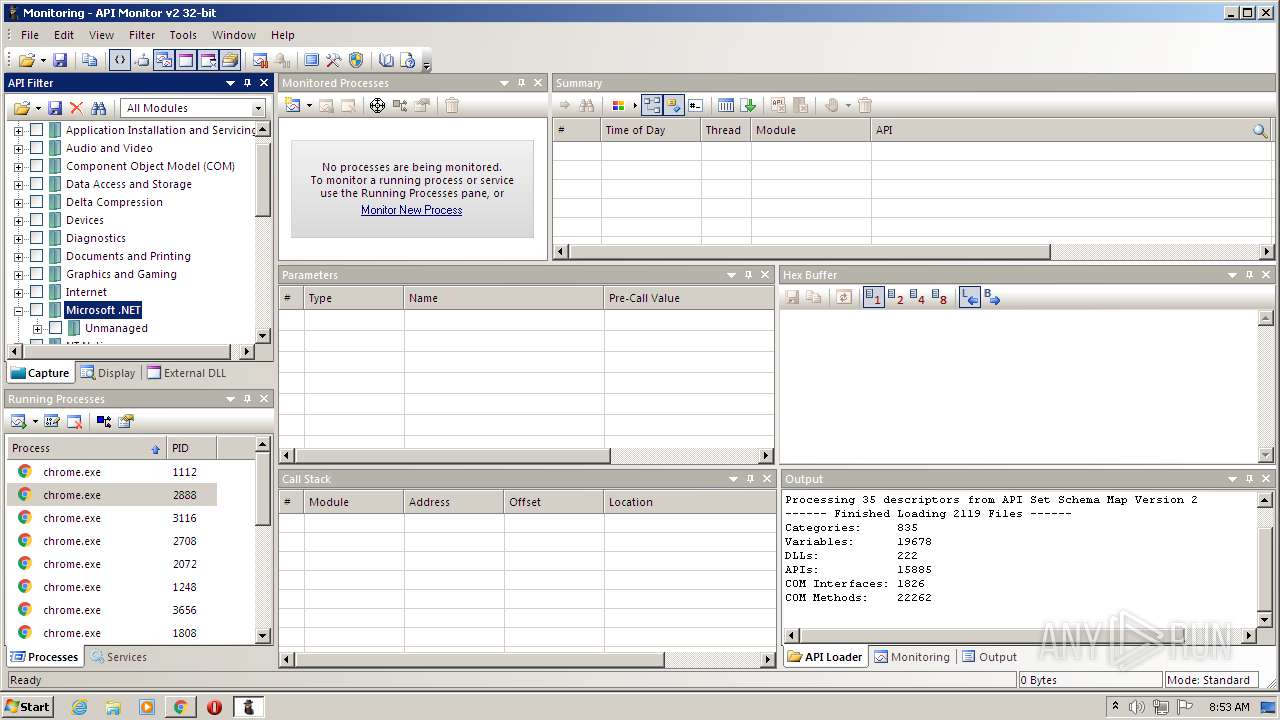The width and height of the screenshot is (1280, 720).
Task: Click the shield icon in main toolbar
Action: pyautogui.click(x=355, y=60)
